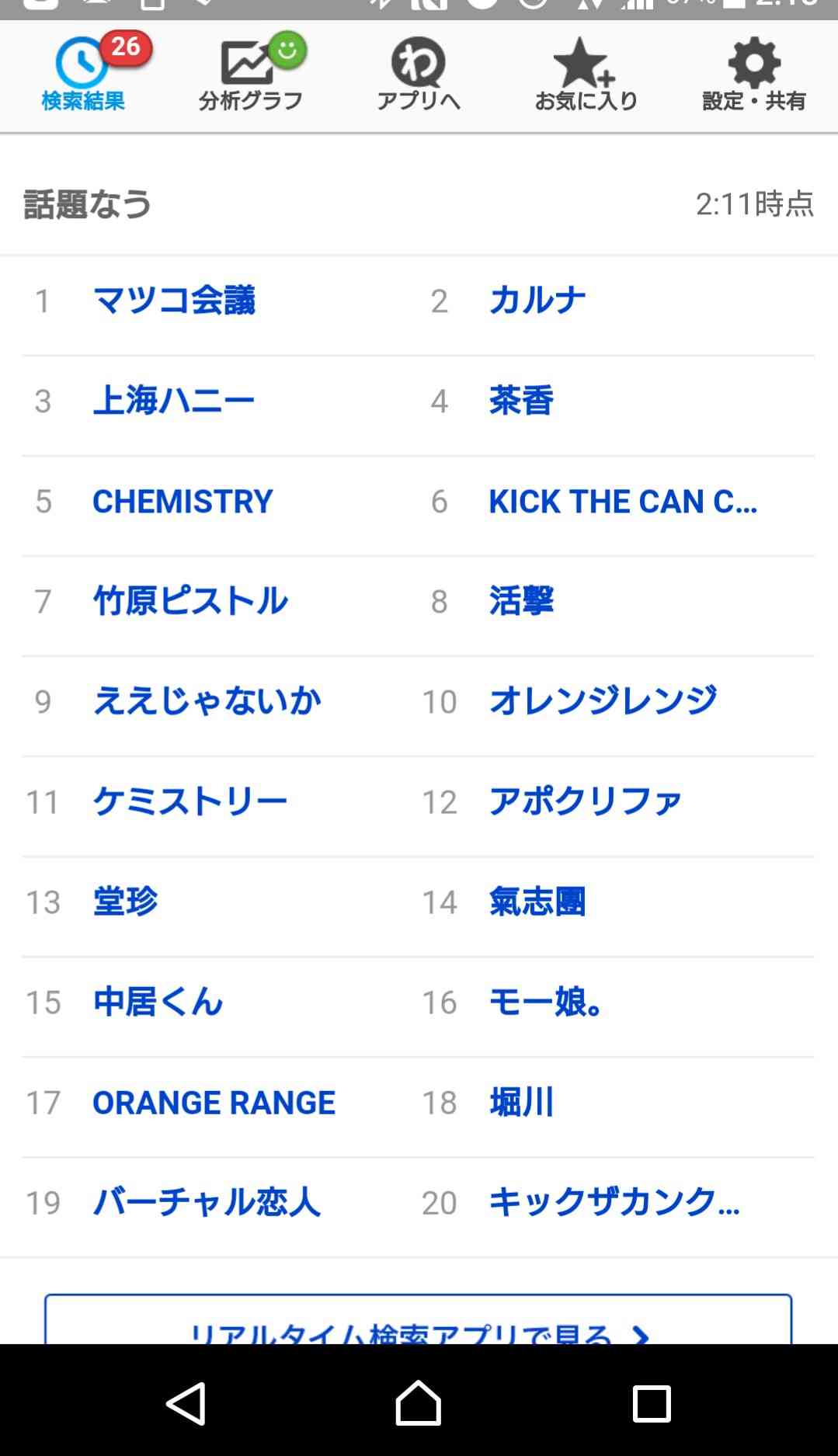
Task: Tap the Android back navigation icon
Action: pyautogui.click(x=186, y=1403)
